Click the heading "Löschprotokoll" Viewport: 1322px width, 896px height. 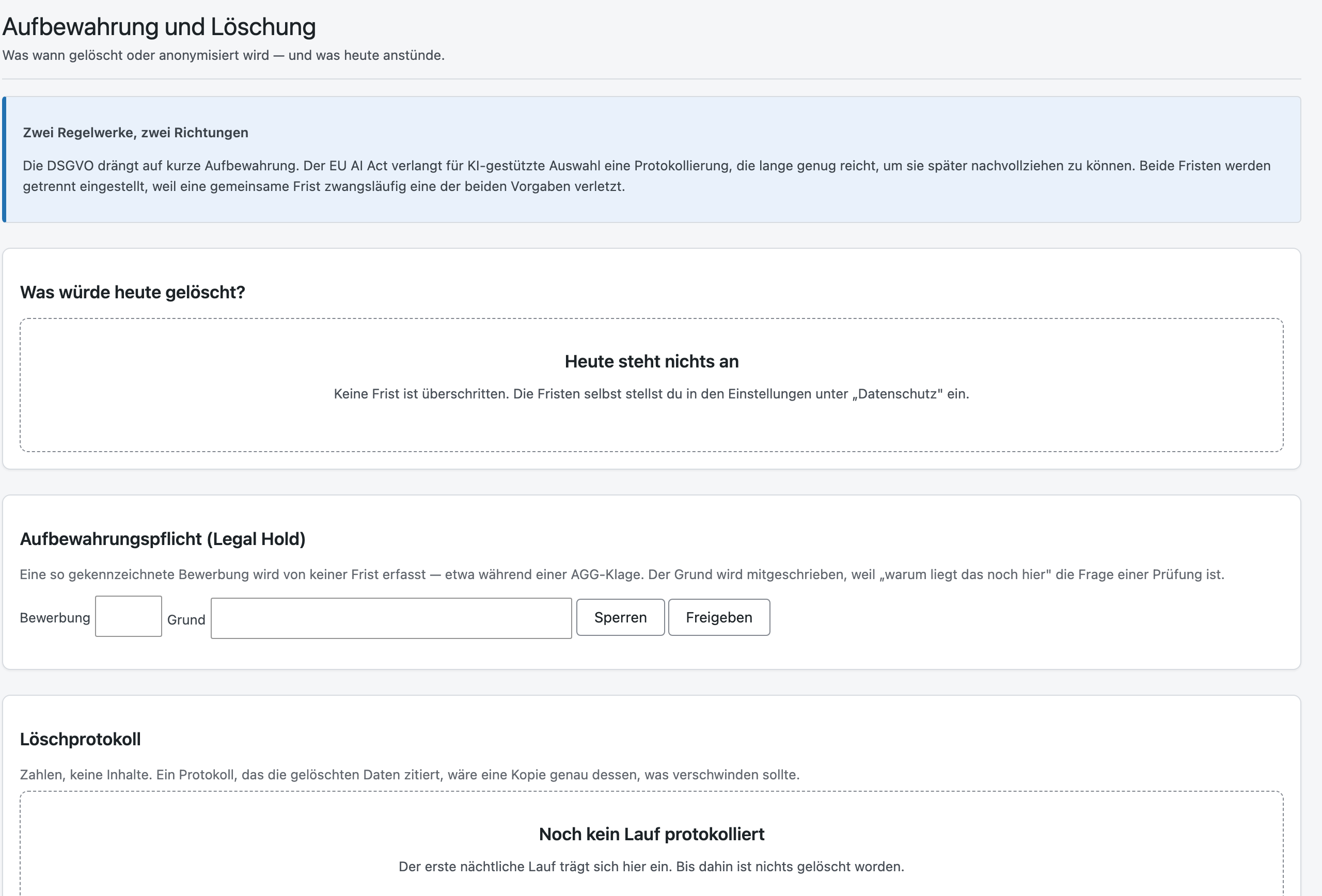[80, 739]
